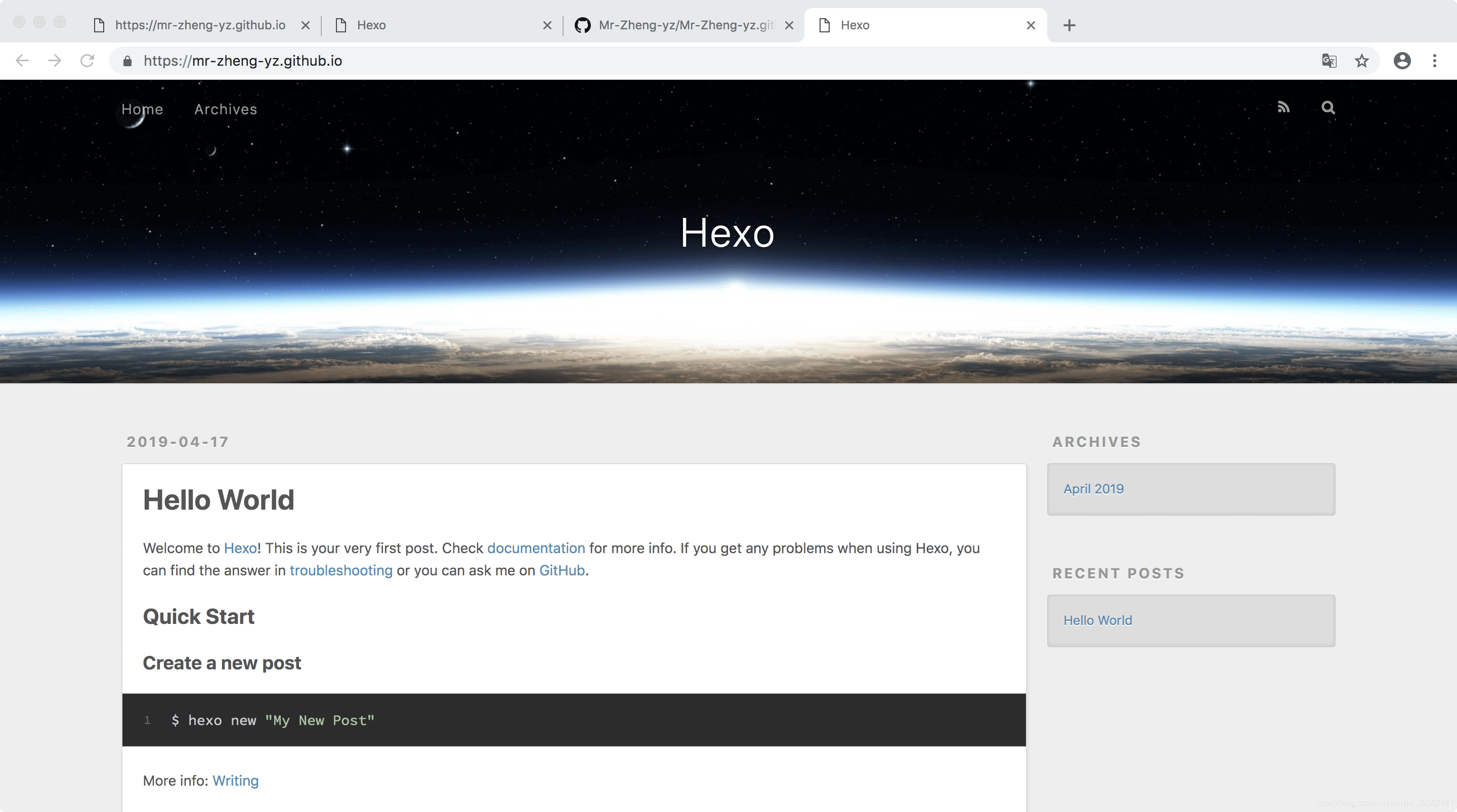This screenshot has width=1457, height=812.
Task: Click the bookmark star icon
Action: pyautogui.click(x=1362, y=60)
